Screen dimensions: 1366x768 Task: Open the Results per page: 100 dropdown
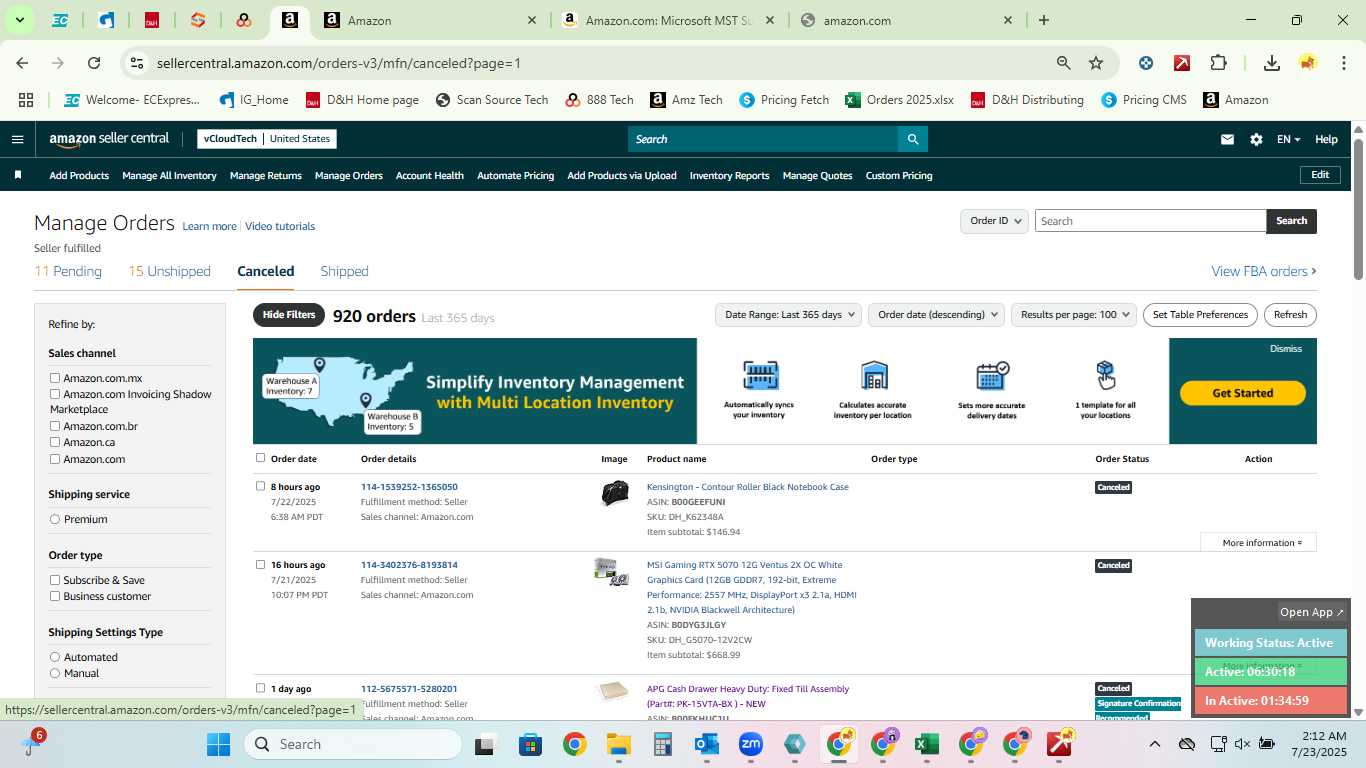pos(1074,315)
